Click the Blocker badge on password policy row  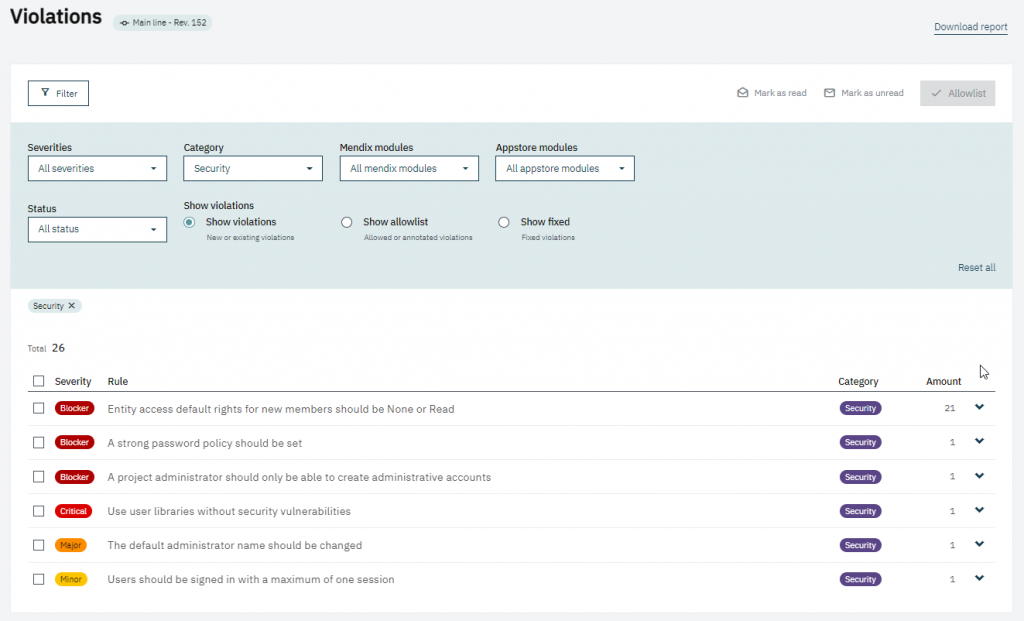pyautogui.click(x=74, y=443)
